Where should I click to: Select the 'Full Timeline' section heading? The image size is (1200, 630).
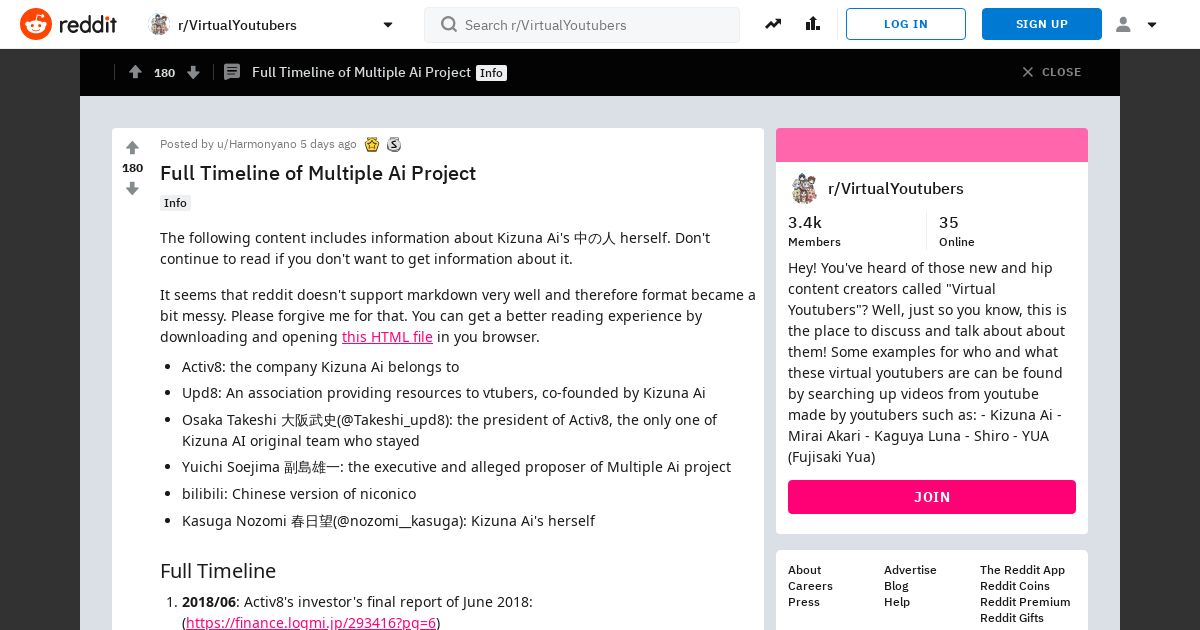(x=218, y=571)
